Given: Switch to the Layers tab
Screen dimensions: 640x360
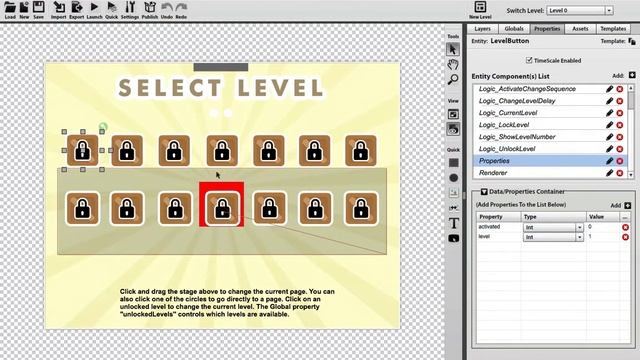Looking at the screenshot, I should [x=482, y=29].
